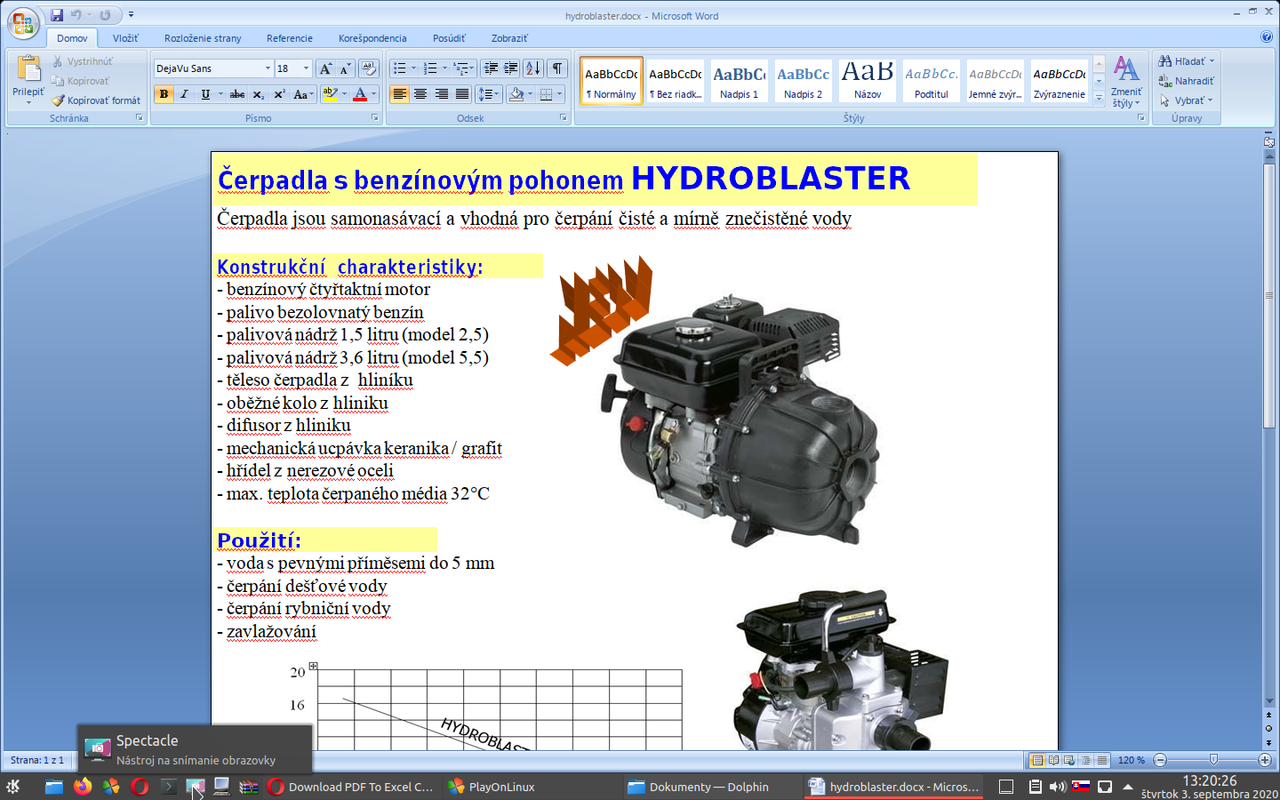Viewport: 1280px width, 800px height.
Task: Open the line spacing dropdown
Action: point(489,95)
